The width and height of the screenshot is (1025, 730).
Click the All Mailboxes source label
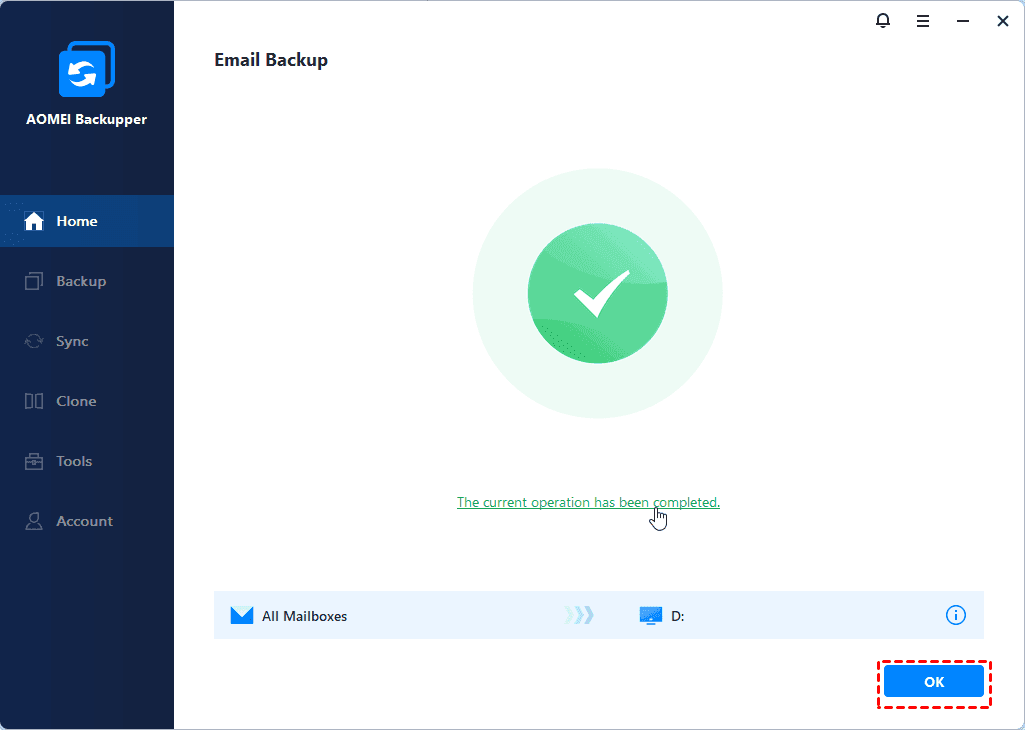pos(305,616)
